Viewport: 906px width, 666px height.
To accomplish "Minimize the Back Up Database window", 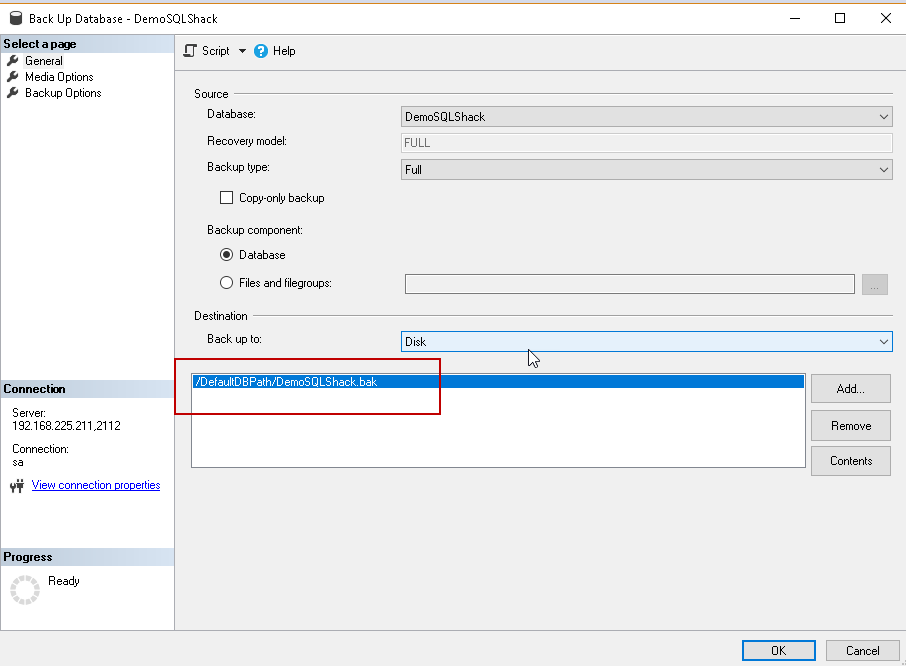I will [x=795, y=18].
